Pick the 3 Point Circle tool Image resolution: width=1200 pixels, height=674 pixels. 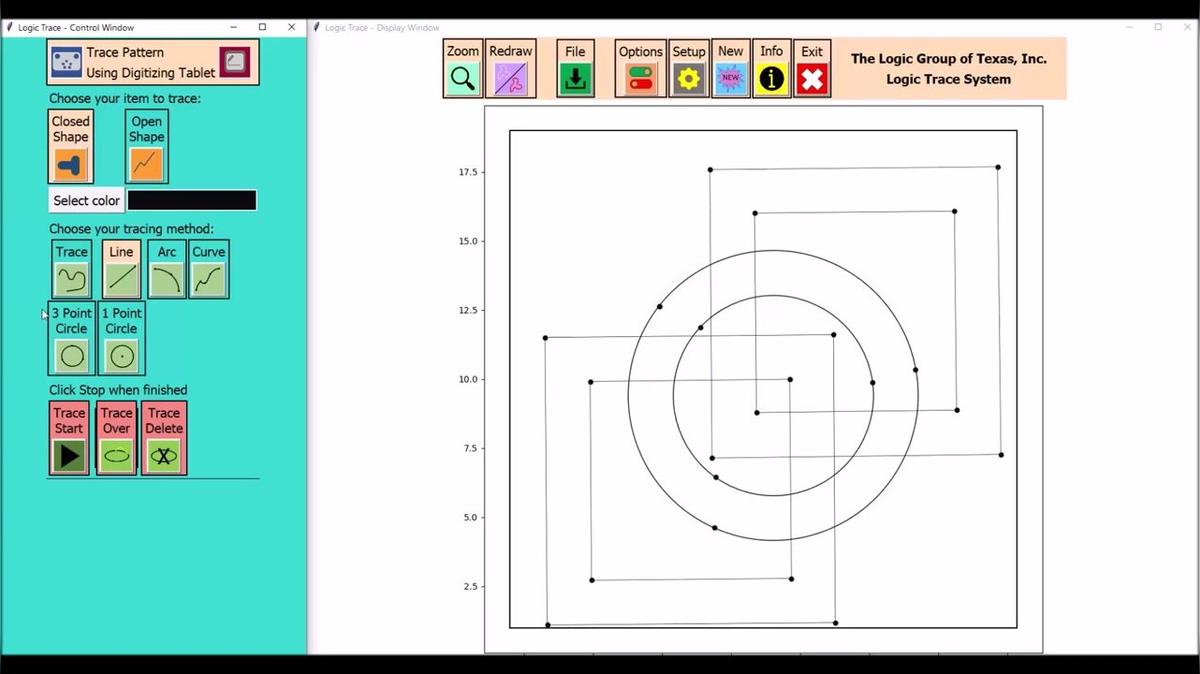70,338
